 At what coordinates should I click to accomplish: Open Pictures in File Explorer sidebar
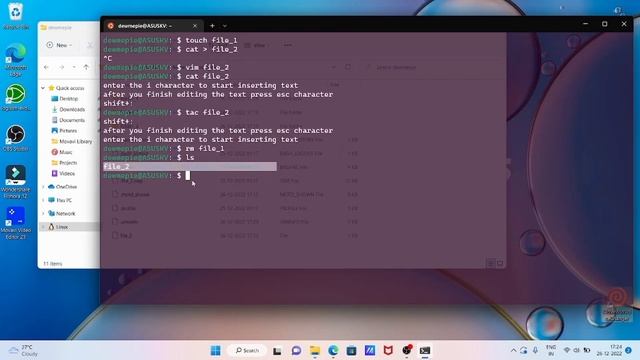point(64,131)
